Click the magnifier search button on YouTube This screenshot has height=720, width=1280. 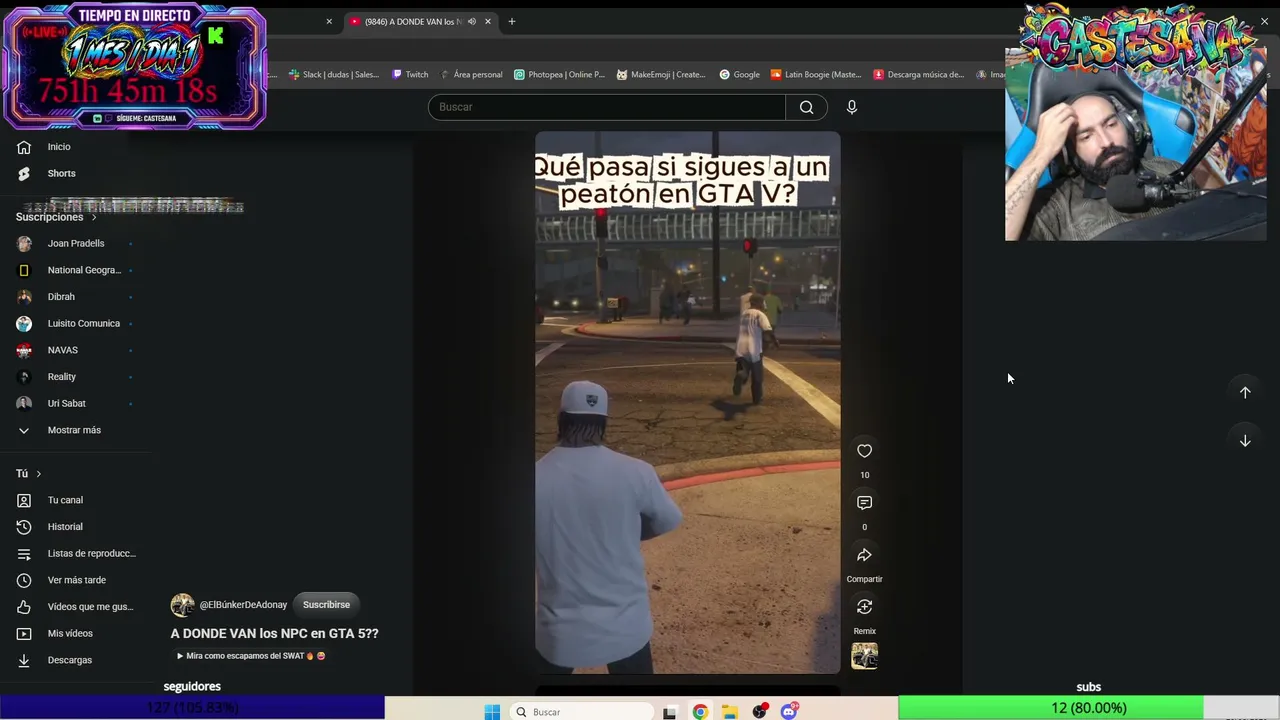pyautogui.click(x=806, y=107)
